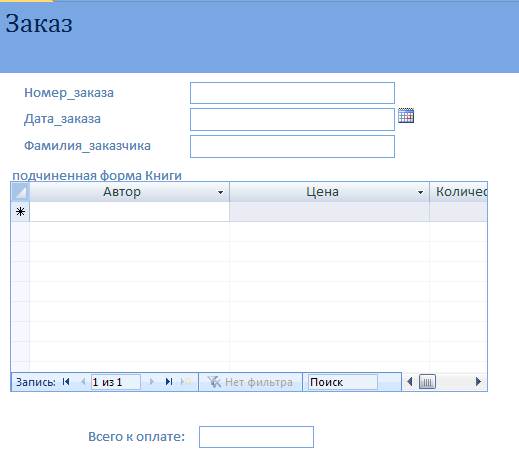The image size is (519, 473).
Task: Click the Фамилия_заказчика label
Action: (x=87, y=146)
